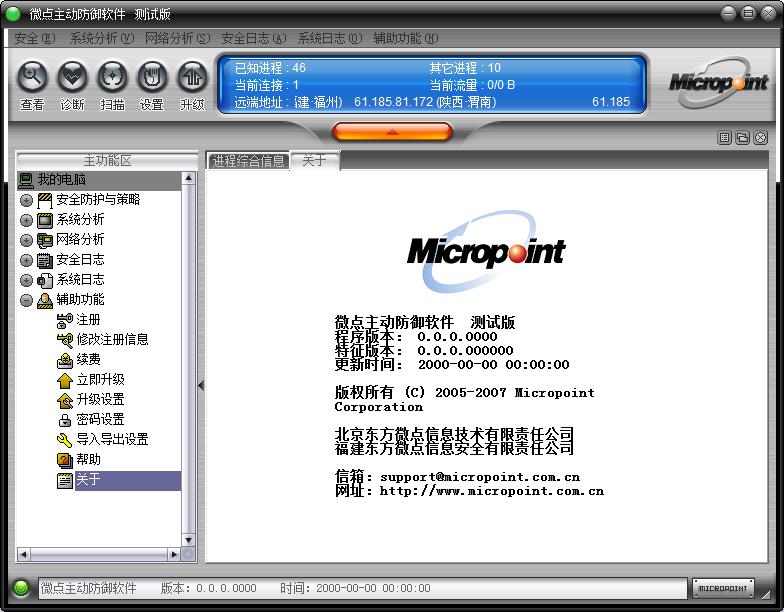
Task: Click the tree scrollbar down arrow
Action: pyautogui.click(x=188, y=540)
